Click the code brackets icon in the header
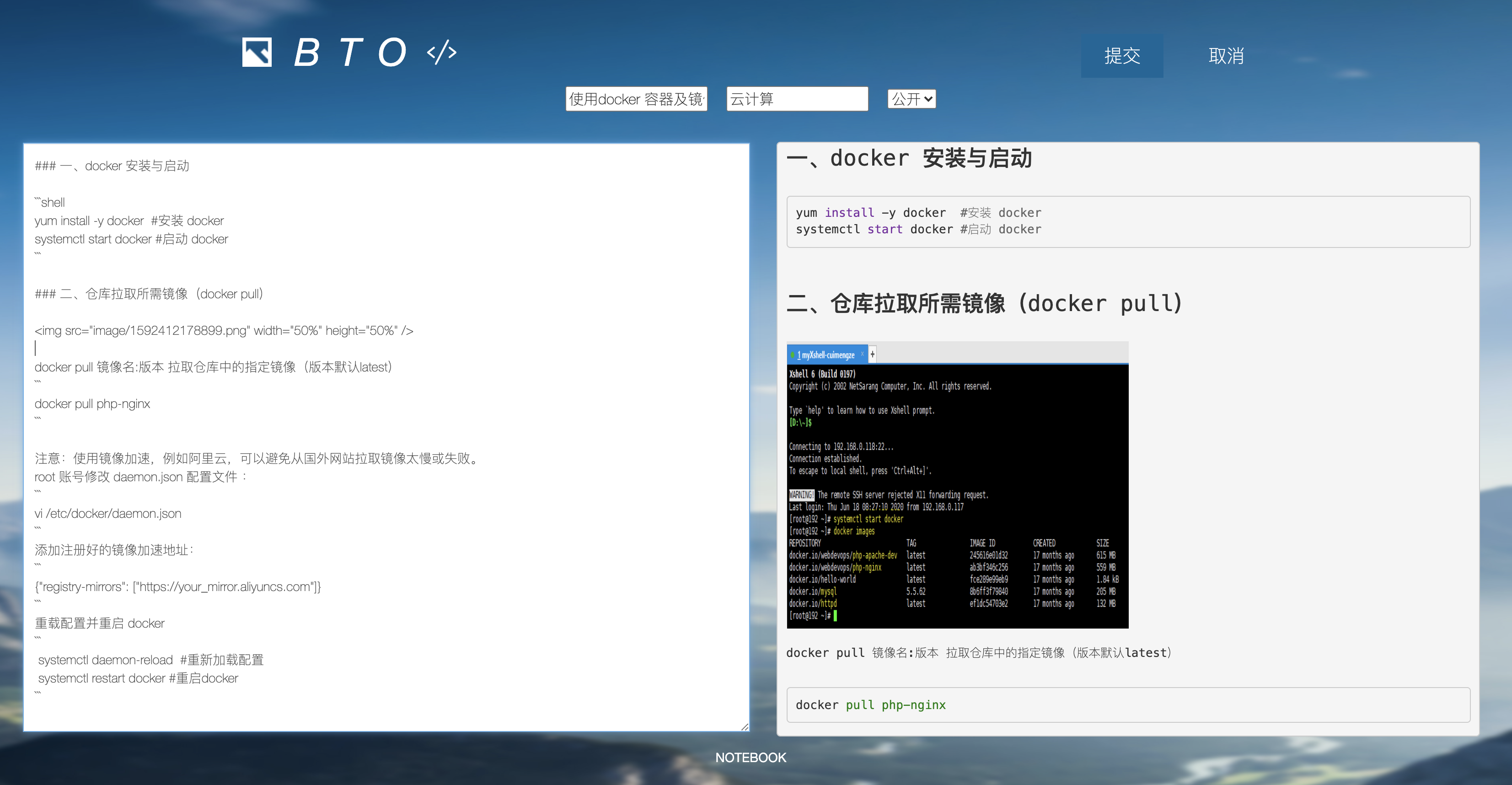 coord(442,52)
